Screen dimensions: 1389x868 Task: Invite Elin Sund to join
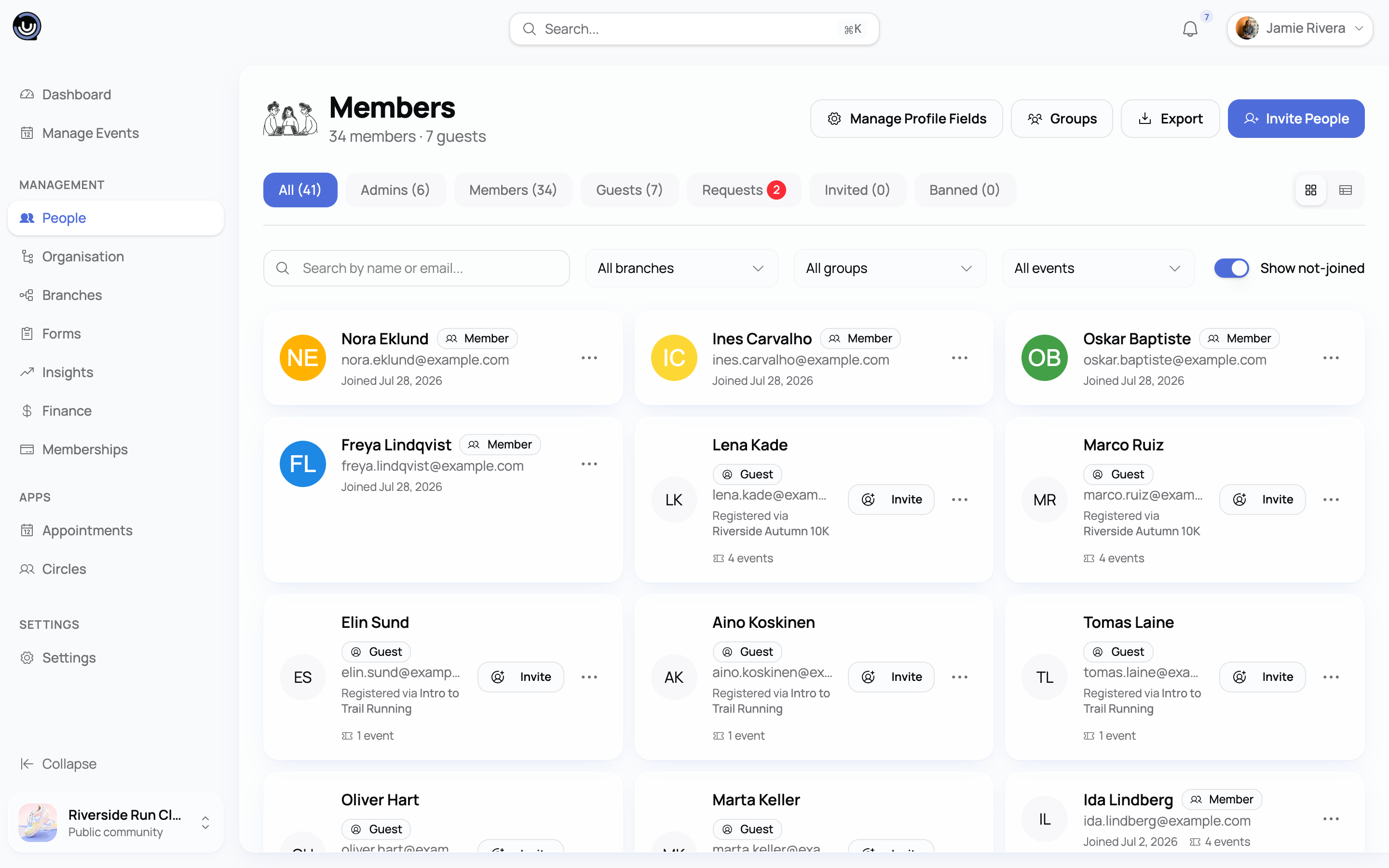coord(520,677)
